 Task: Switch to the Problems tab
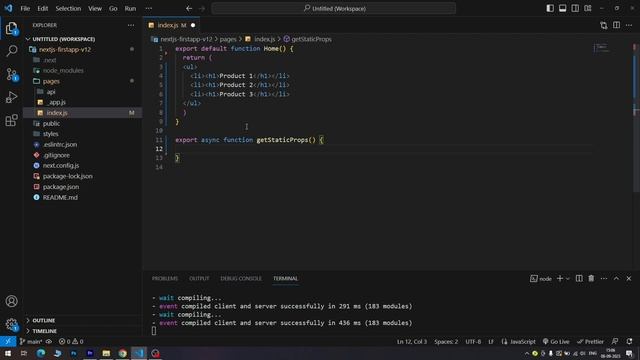(165, 278)
